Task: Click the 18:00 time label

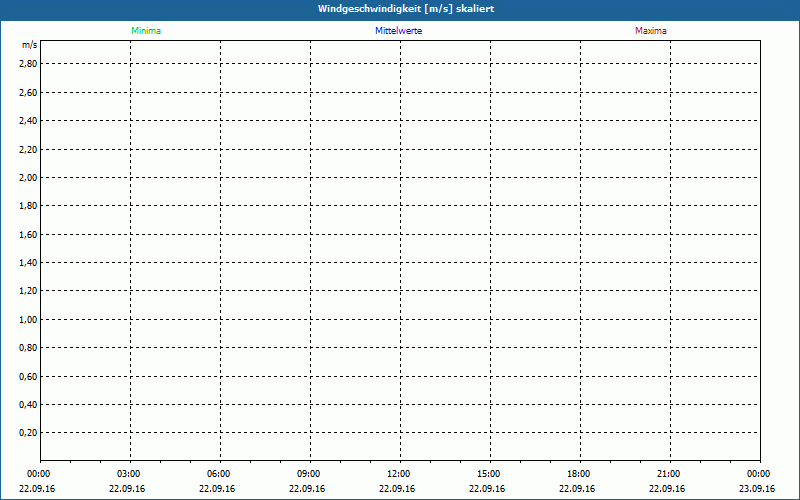Action: tap(579, 474)
